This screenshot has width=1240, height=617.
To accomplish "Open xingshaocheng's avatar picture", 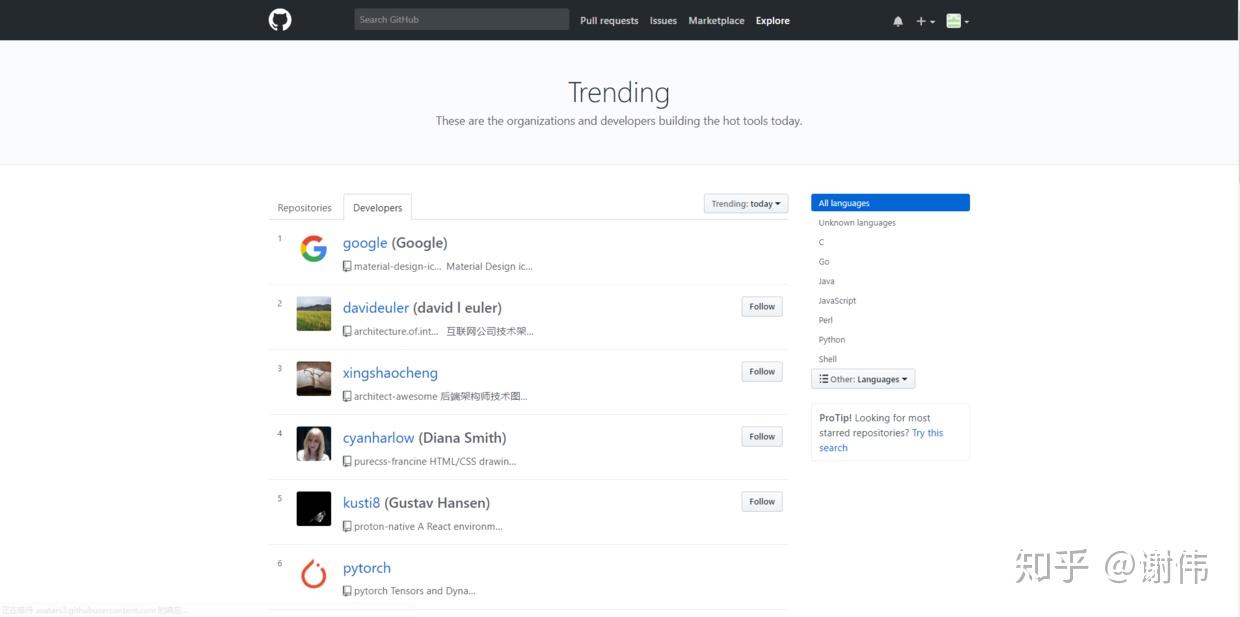I will pyautogui.click(x=314, y=379).
